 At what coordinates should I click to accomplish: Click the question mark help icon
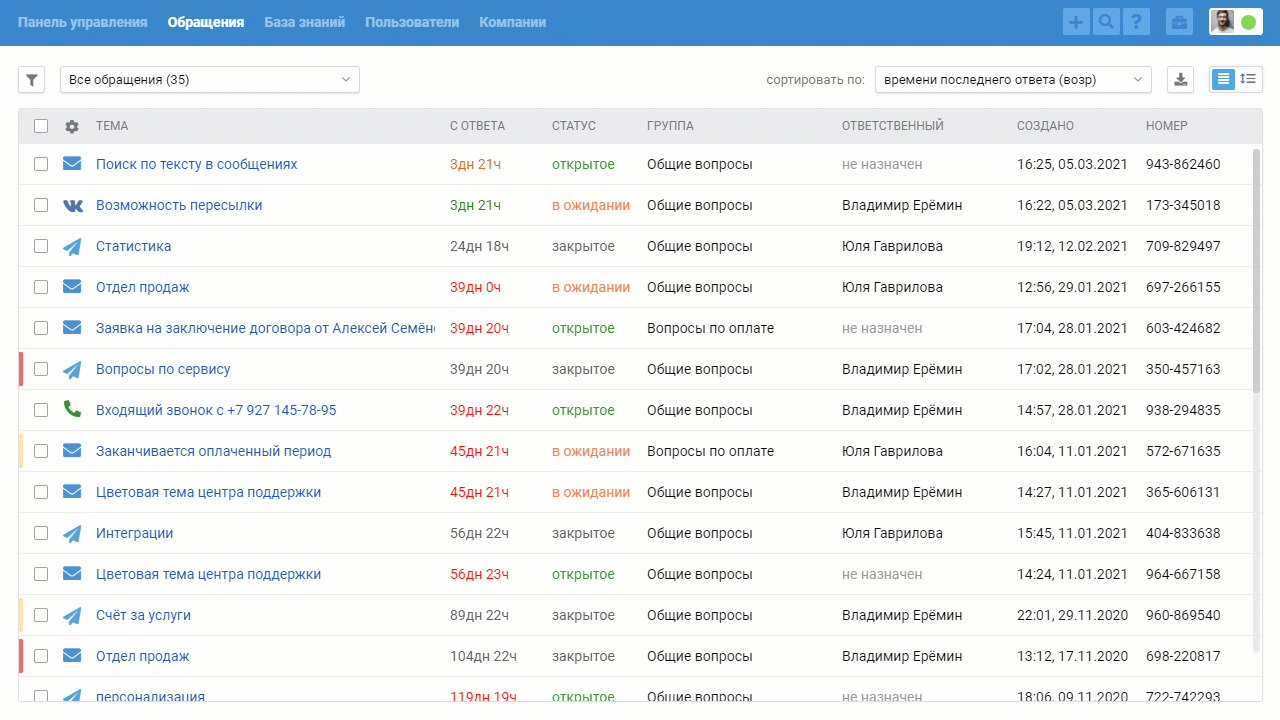(x=1136, y=22)
